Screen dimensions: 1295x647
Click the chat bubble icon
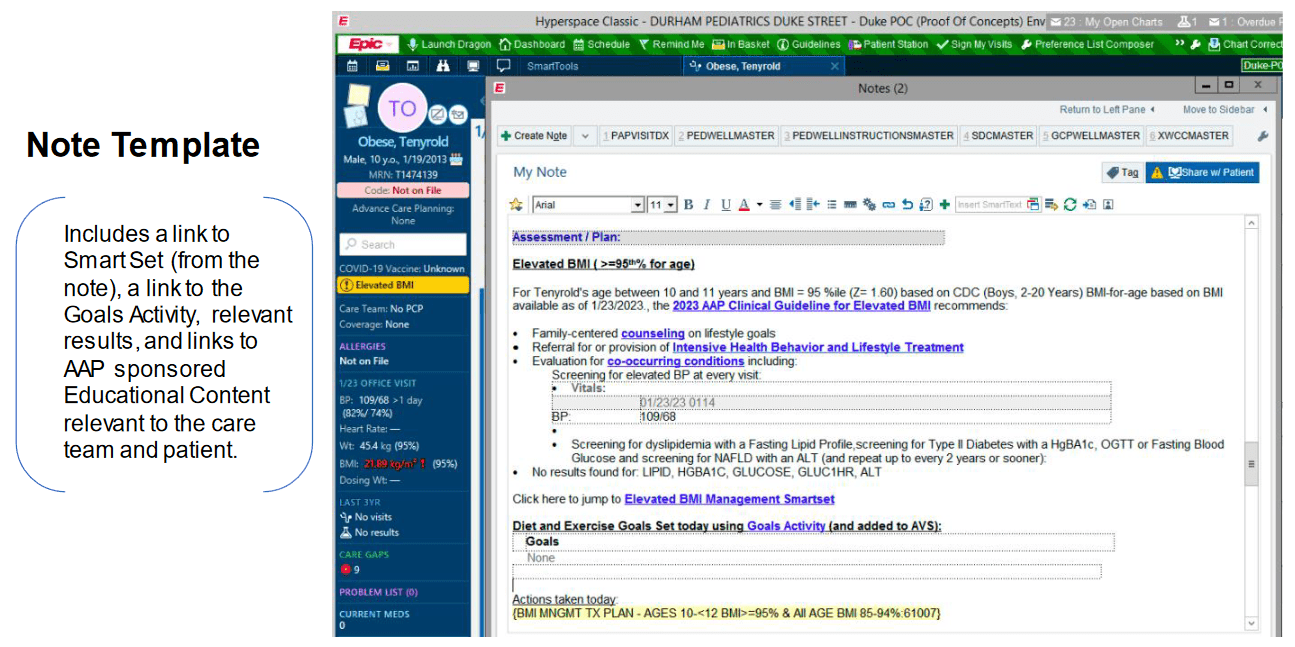(x=503, y=66)
